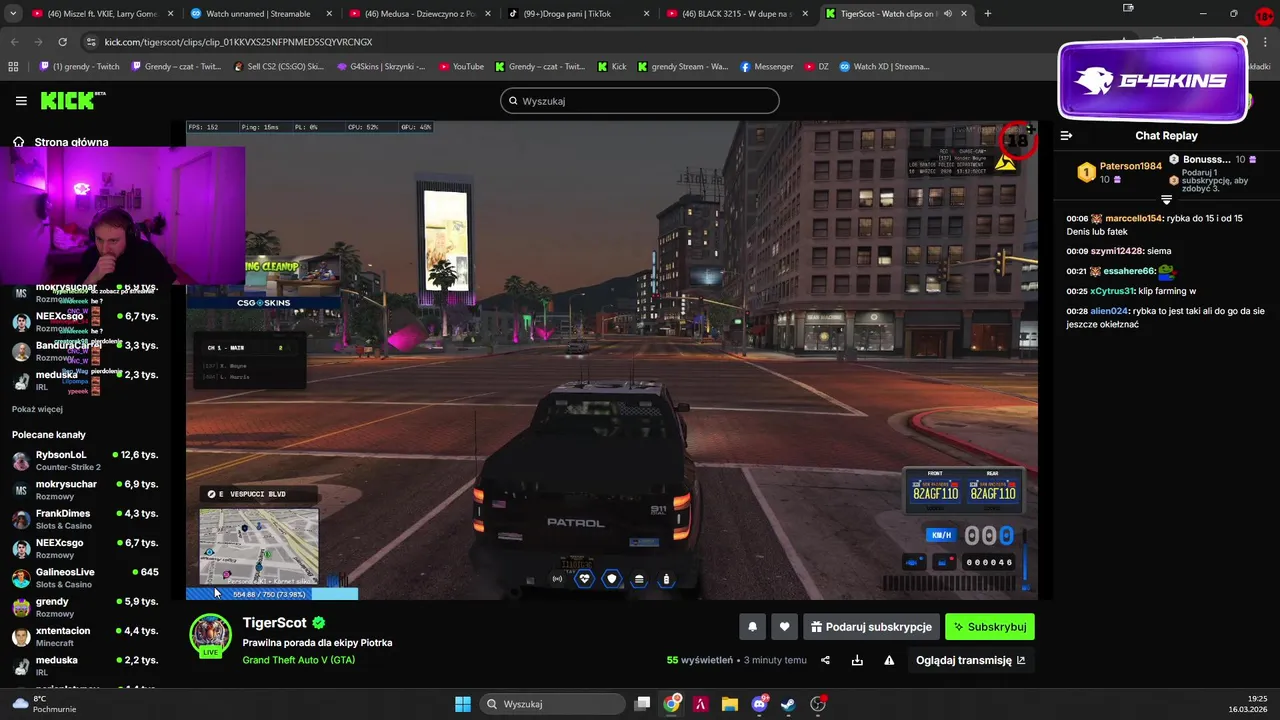Switch to Miszel ft. VKIE YouTube tab
The height and width of the screenshot is (720, 1280).
pyautogui.click(x=100, y=14)
